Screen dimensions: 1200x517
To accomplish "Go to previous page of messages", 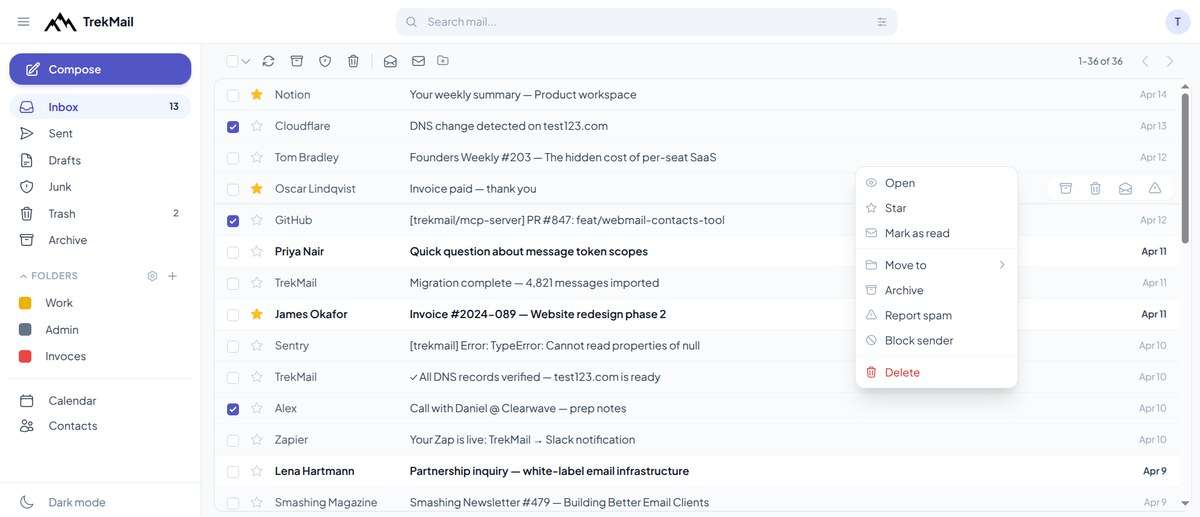I will click(1145, 61).
